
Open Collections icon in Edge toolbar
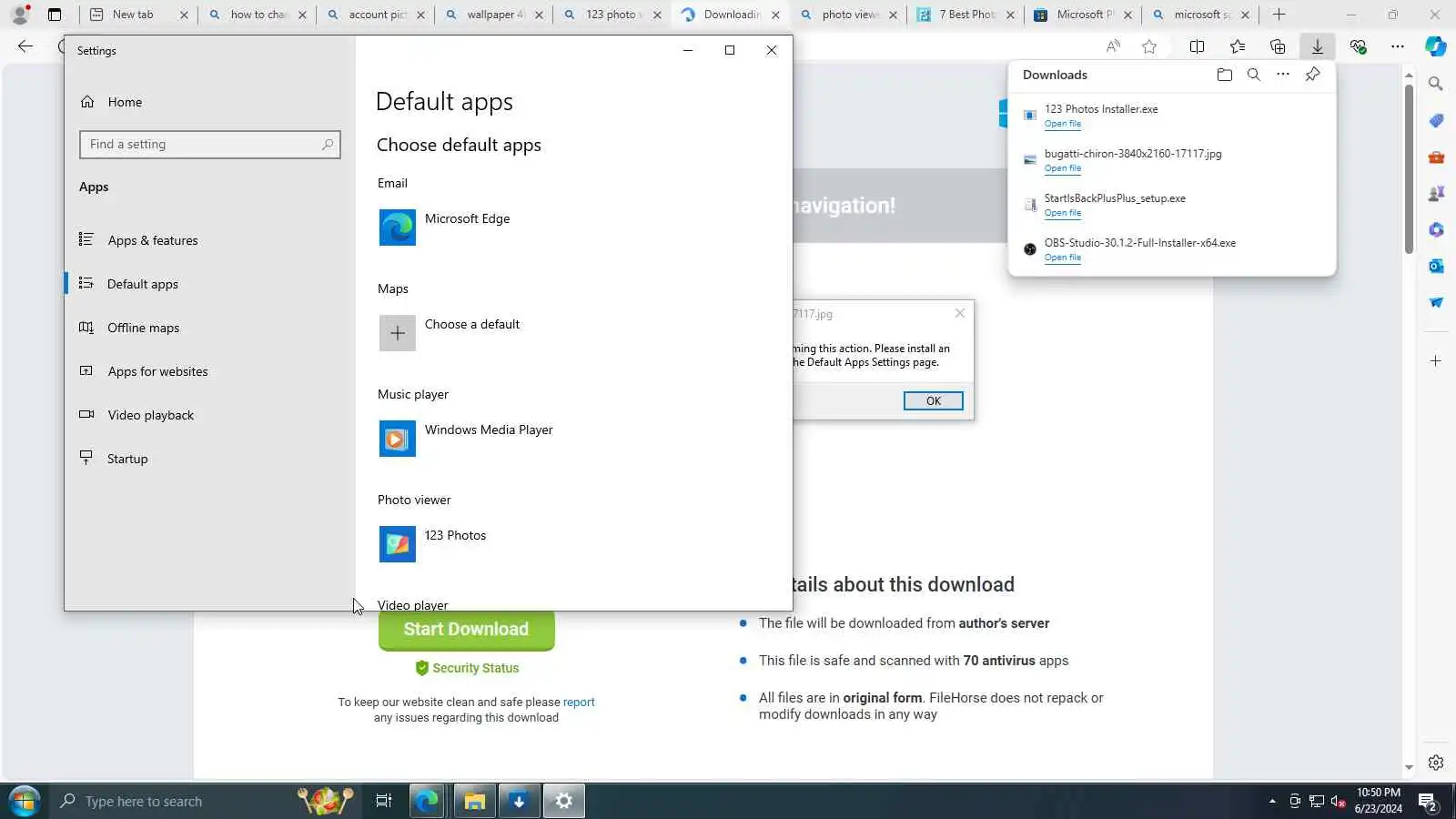(x=1278, y=46)
